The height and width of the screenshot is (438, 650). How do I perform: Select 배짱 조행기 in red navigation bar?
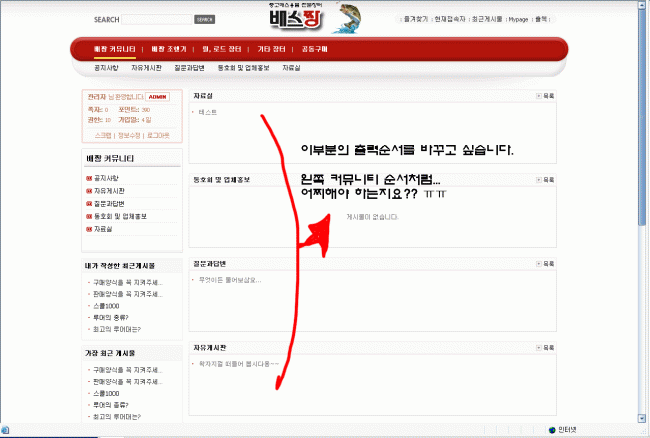click(169, 49)
